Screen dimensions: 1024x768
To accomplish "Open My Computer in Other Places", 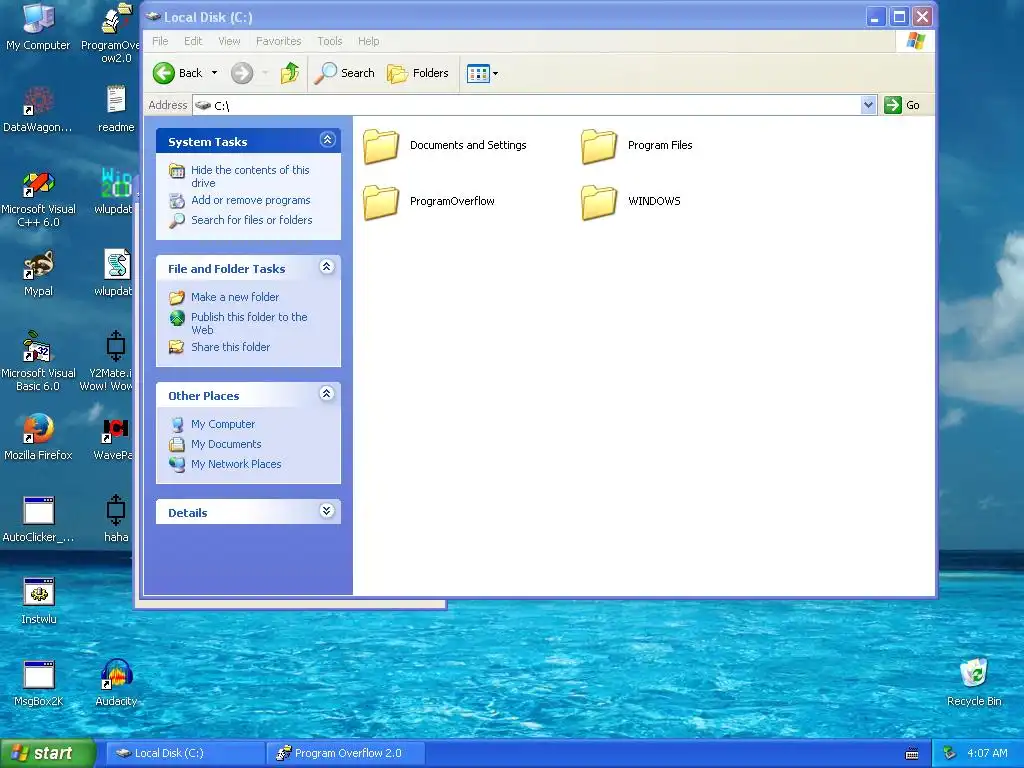I will click(223, 424).
